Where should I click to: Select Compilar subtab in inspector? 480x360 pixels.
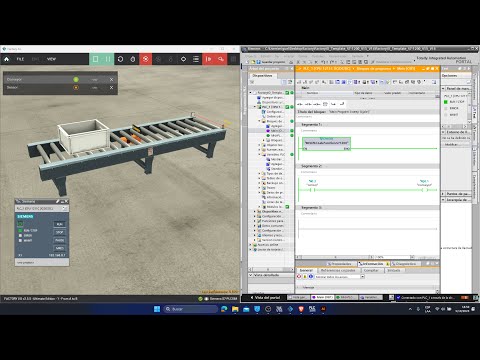pos(371,270)
